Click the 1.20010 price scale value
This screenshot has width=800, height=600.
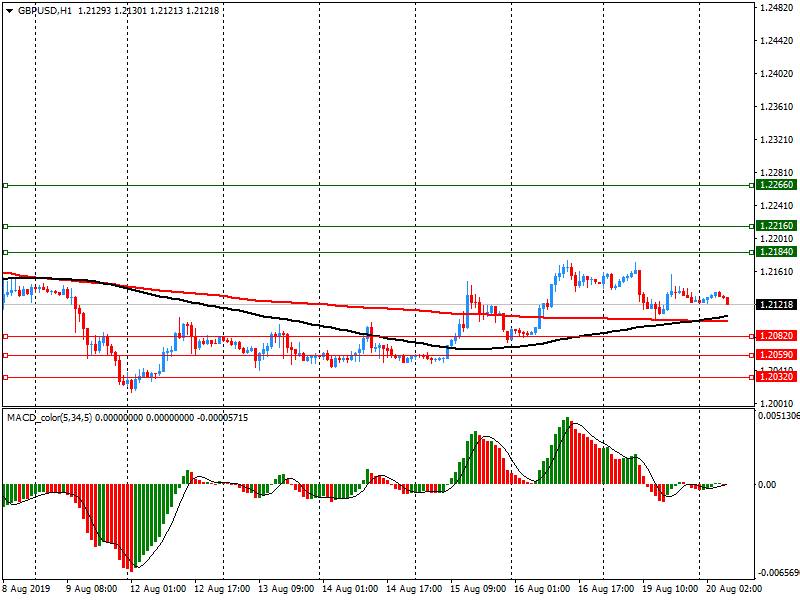[x=777, y=404]
